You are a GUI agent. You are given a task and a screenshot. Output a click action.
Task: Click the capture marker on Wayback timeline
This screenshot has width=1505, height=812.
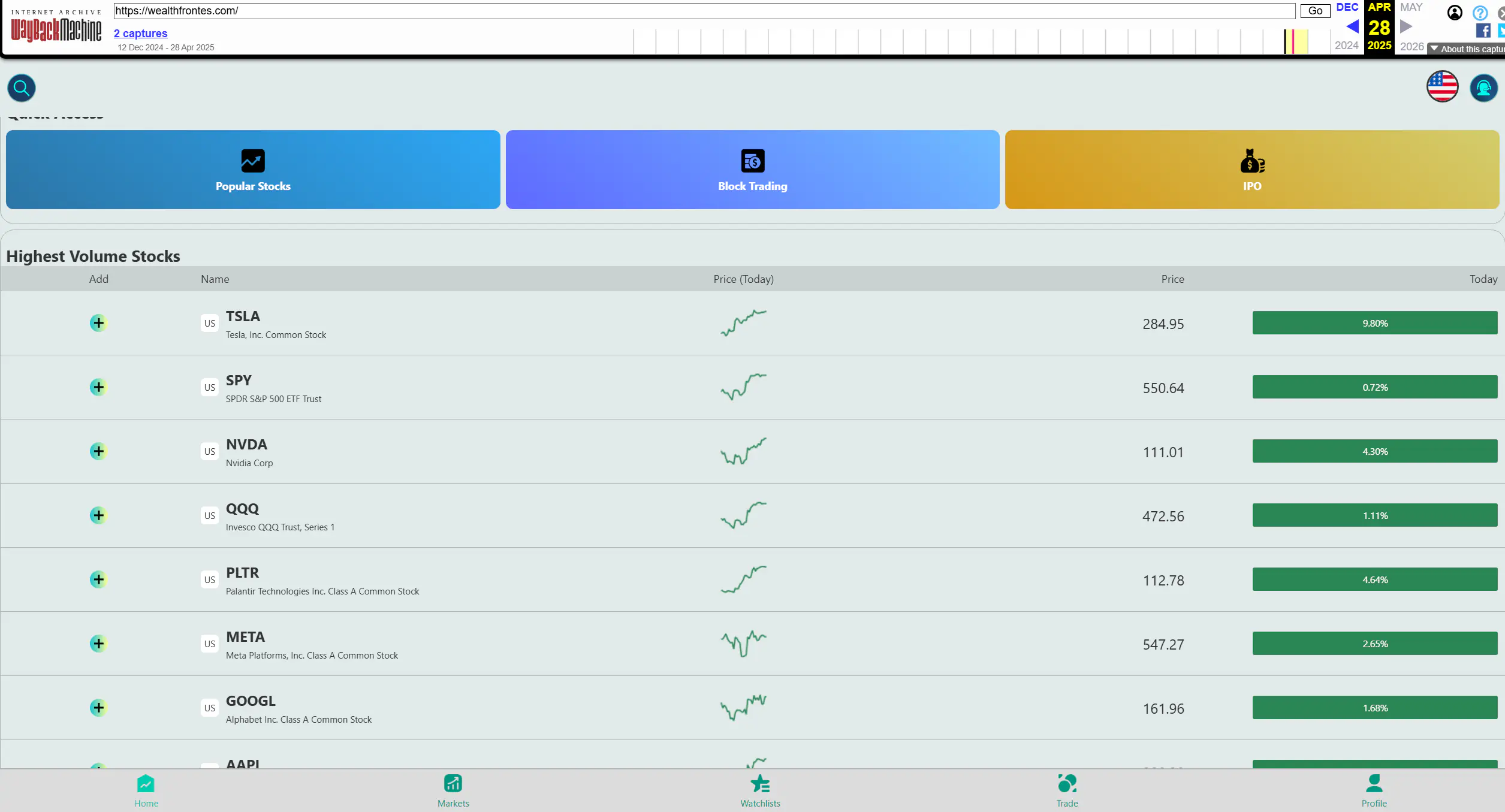(x=1293, y=42)
